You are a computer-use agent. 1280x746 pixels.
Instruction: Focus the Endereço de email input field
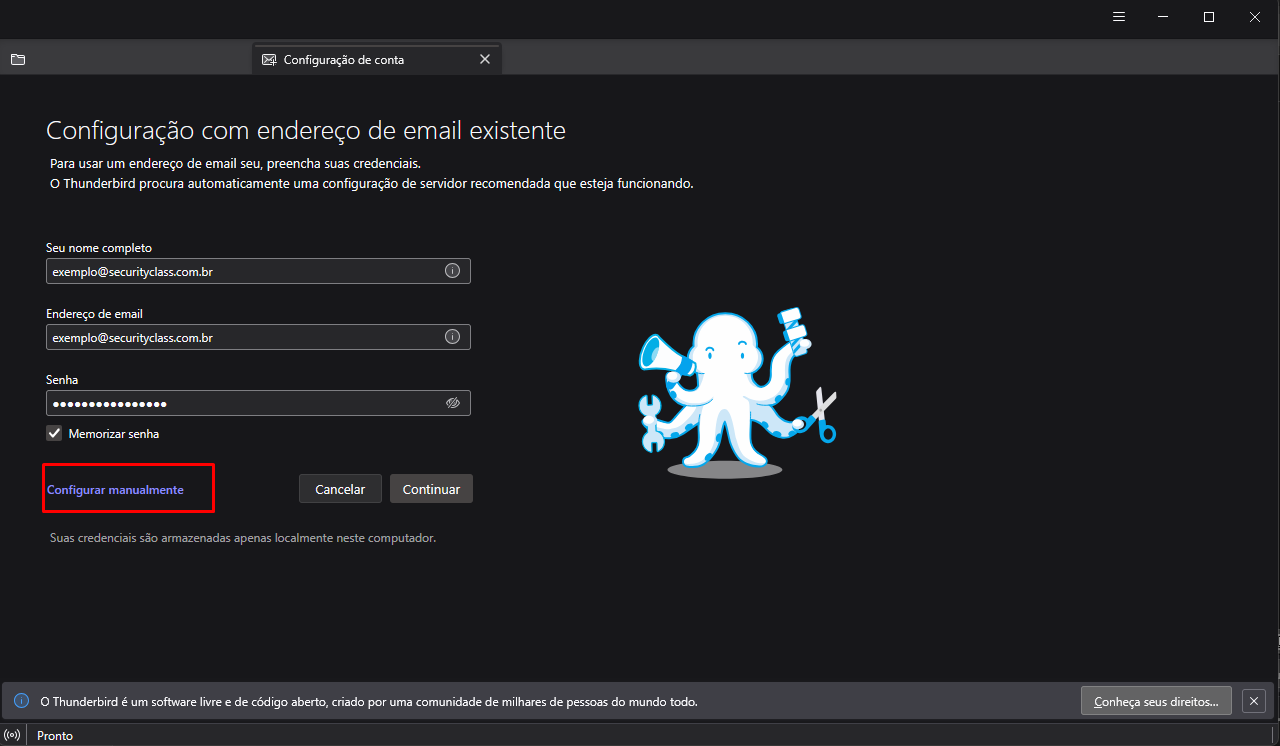click(258, 337)
